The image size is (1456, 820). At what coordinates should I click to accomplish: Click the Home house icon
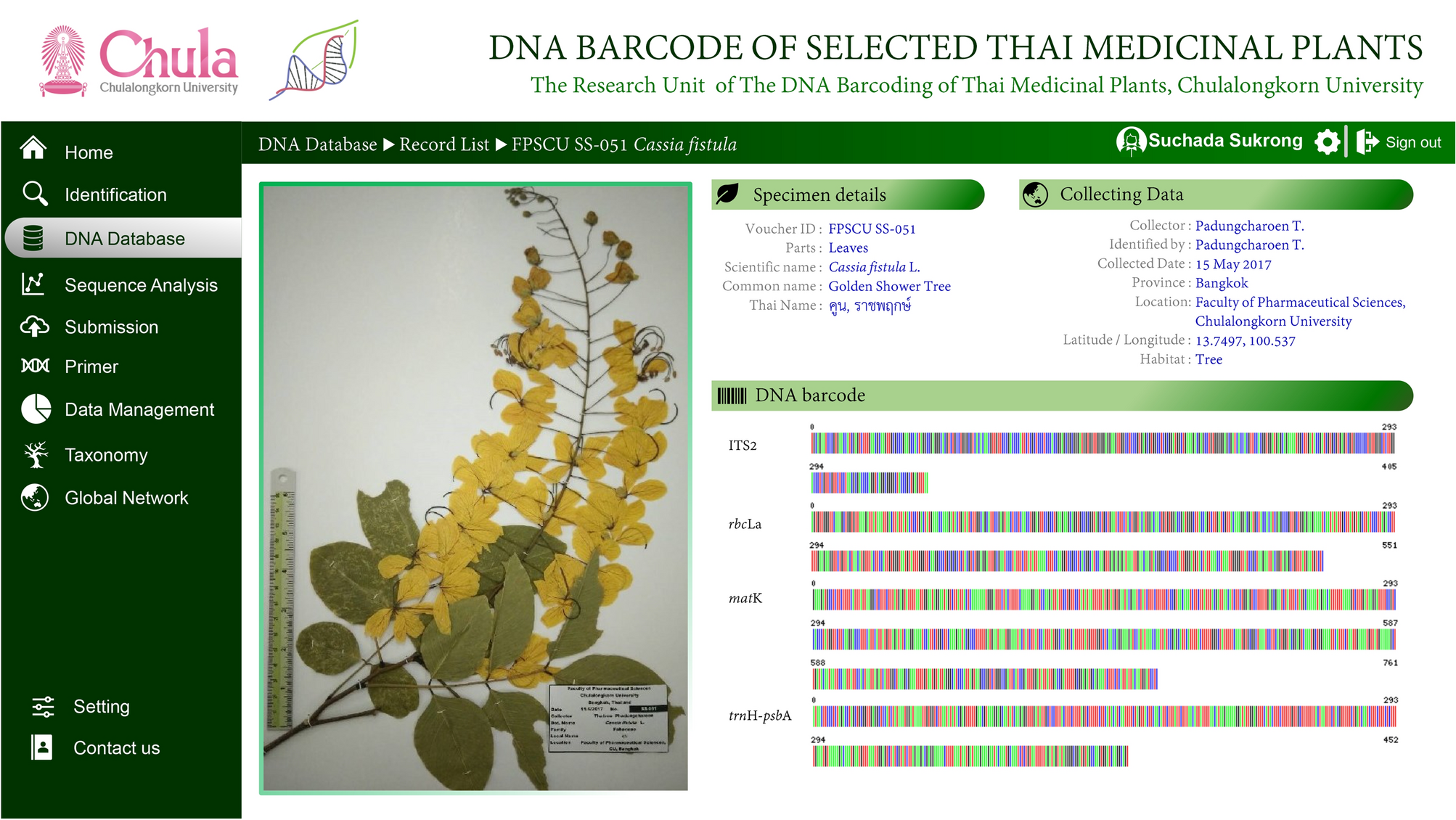[34, 148]
